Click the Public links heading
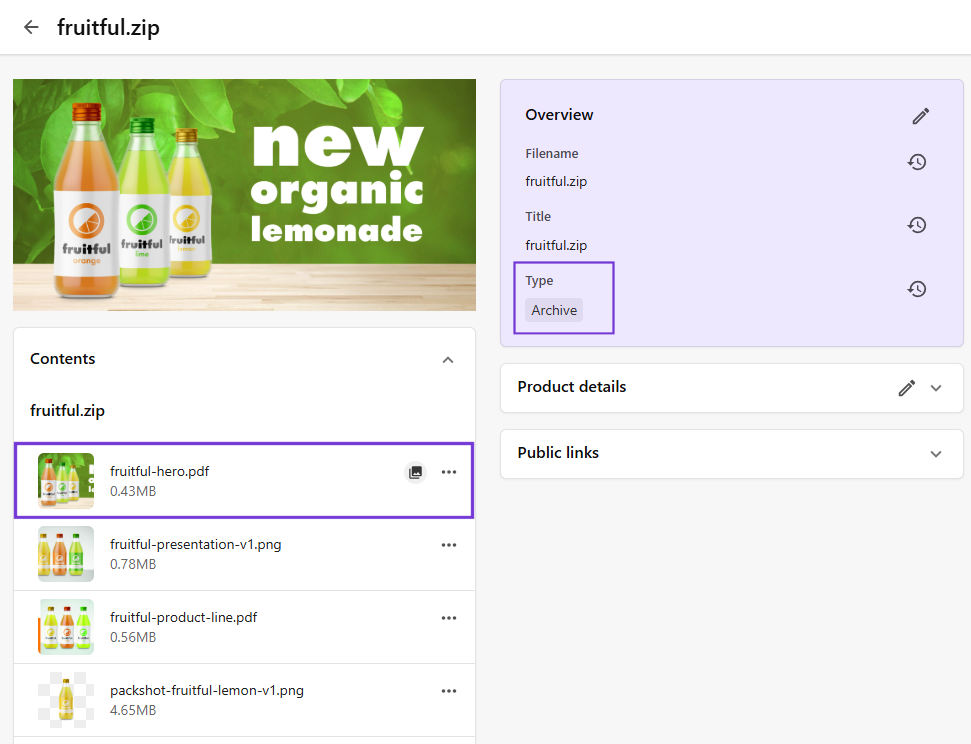Image resolution: width=971 pixels, height=744 pixels. pos(558,453)
